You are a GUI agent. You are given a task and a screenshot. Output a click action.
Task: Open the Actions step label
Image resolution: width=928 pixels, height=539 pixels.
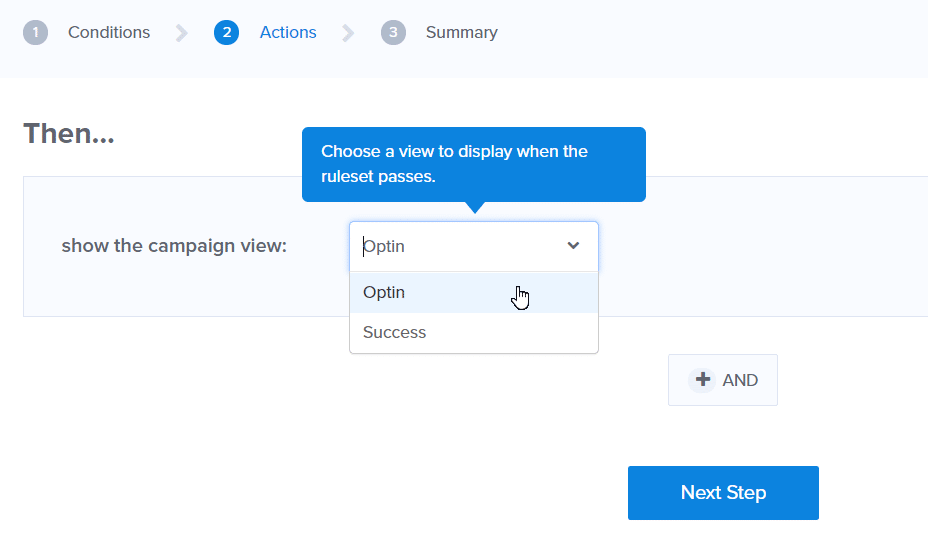288,33
